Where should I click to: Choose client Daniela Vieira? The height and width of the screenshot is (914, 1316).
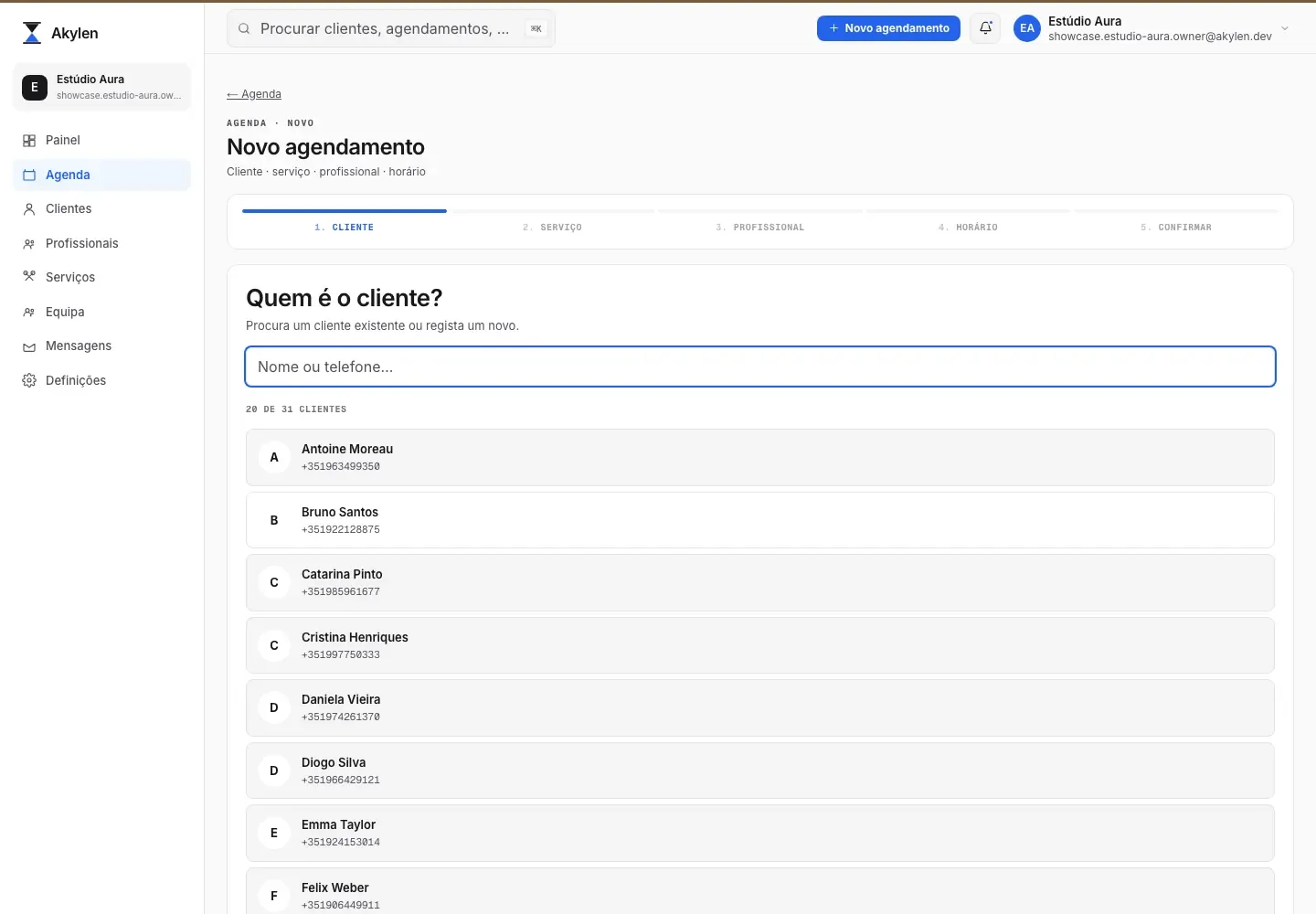pos(760,708)
